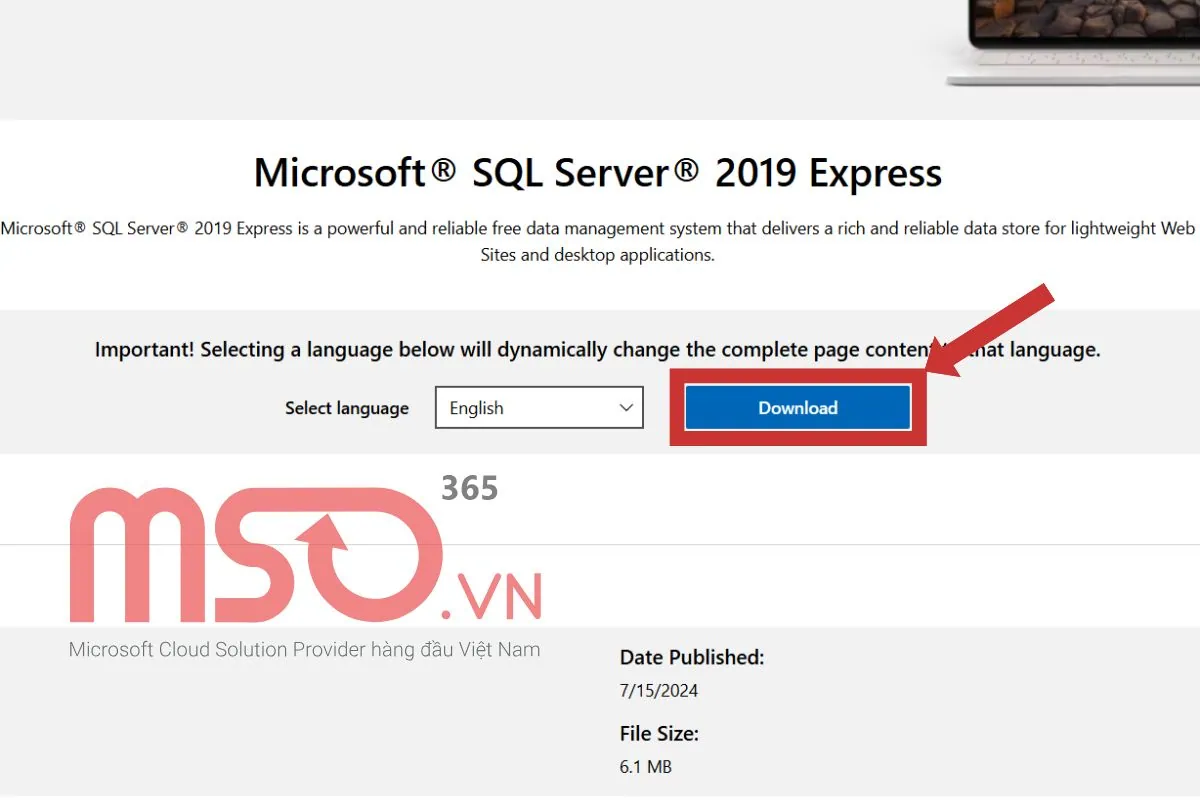
Task: Click the 6.1 MB file size value
Action: [x=645, y=766]
